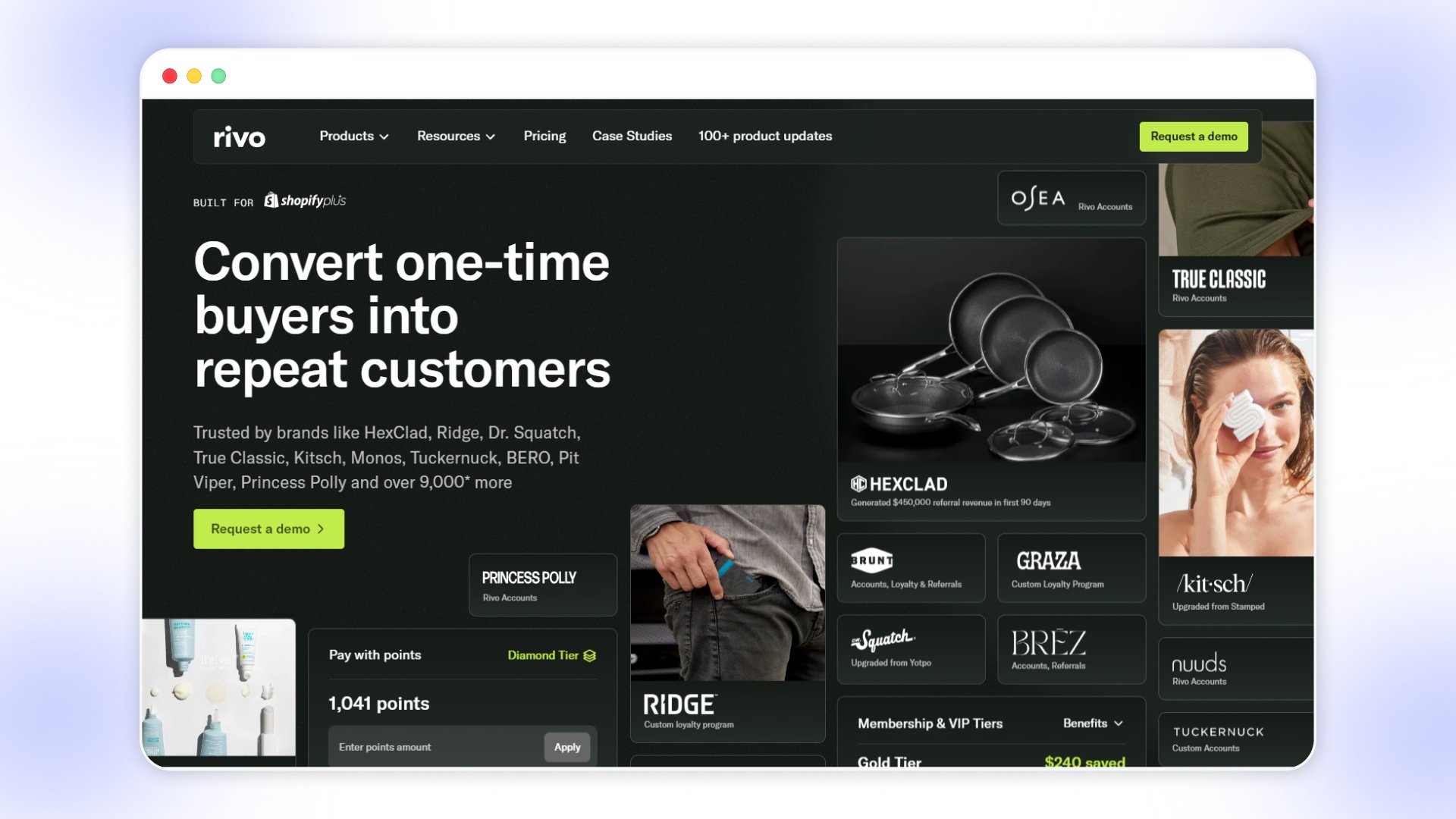Open the Ridge wallet photo card

(727, 593)
